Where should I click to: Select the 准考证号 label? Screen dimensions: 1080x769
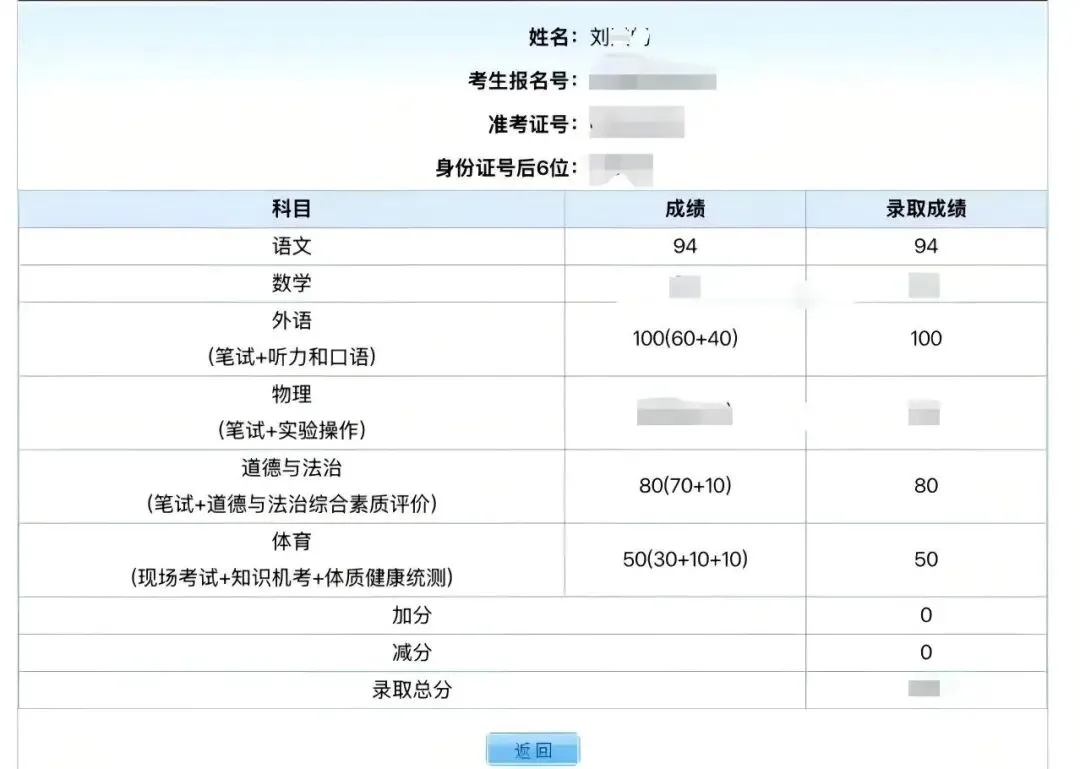coord(533,125)
